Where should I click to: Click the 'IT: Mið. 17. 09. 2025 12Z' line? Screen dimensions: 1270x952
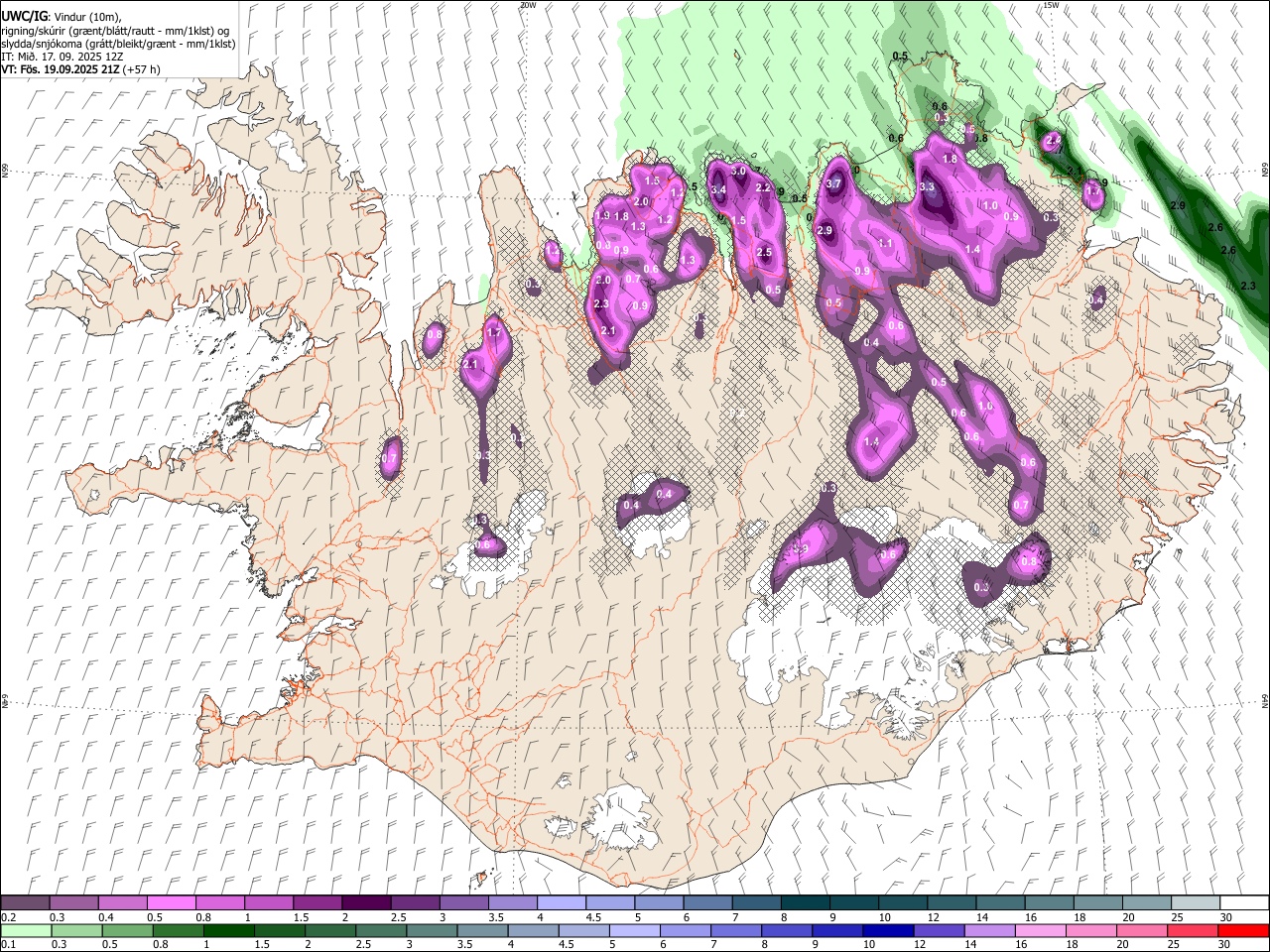click(61, 57)
